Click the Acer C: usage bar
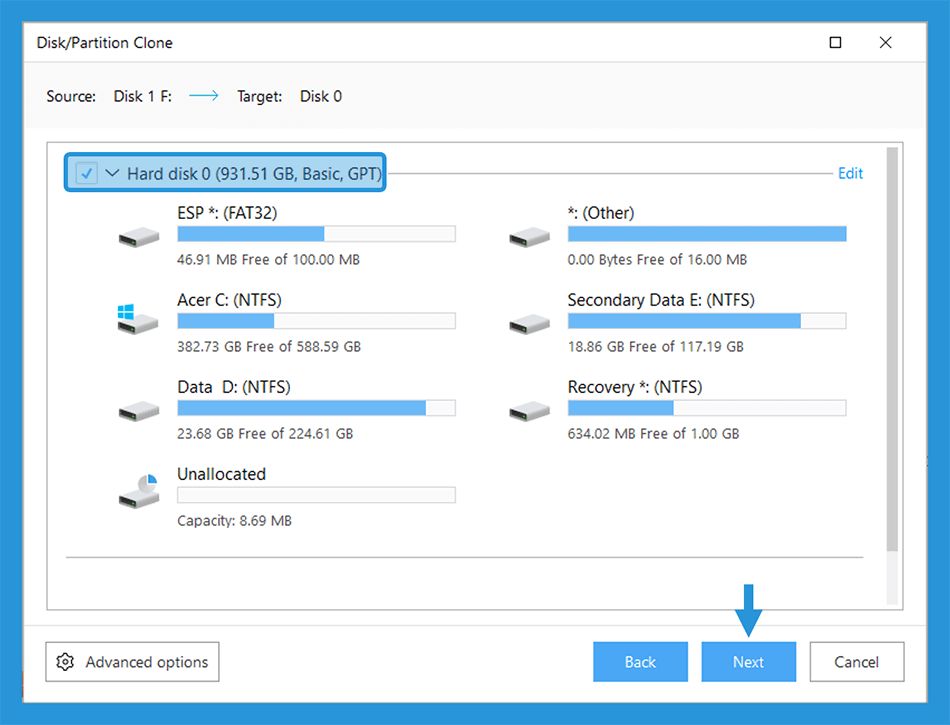The height and width of the screenshot is (725, 950). pos(316,321)
